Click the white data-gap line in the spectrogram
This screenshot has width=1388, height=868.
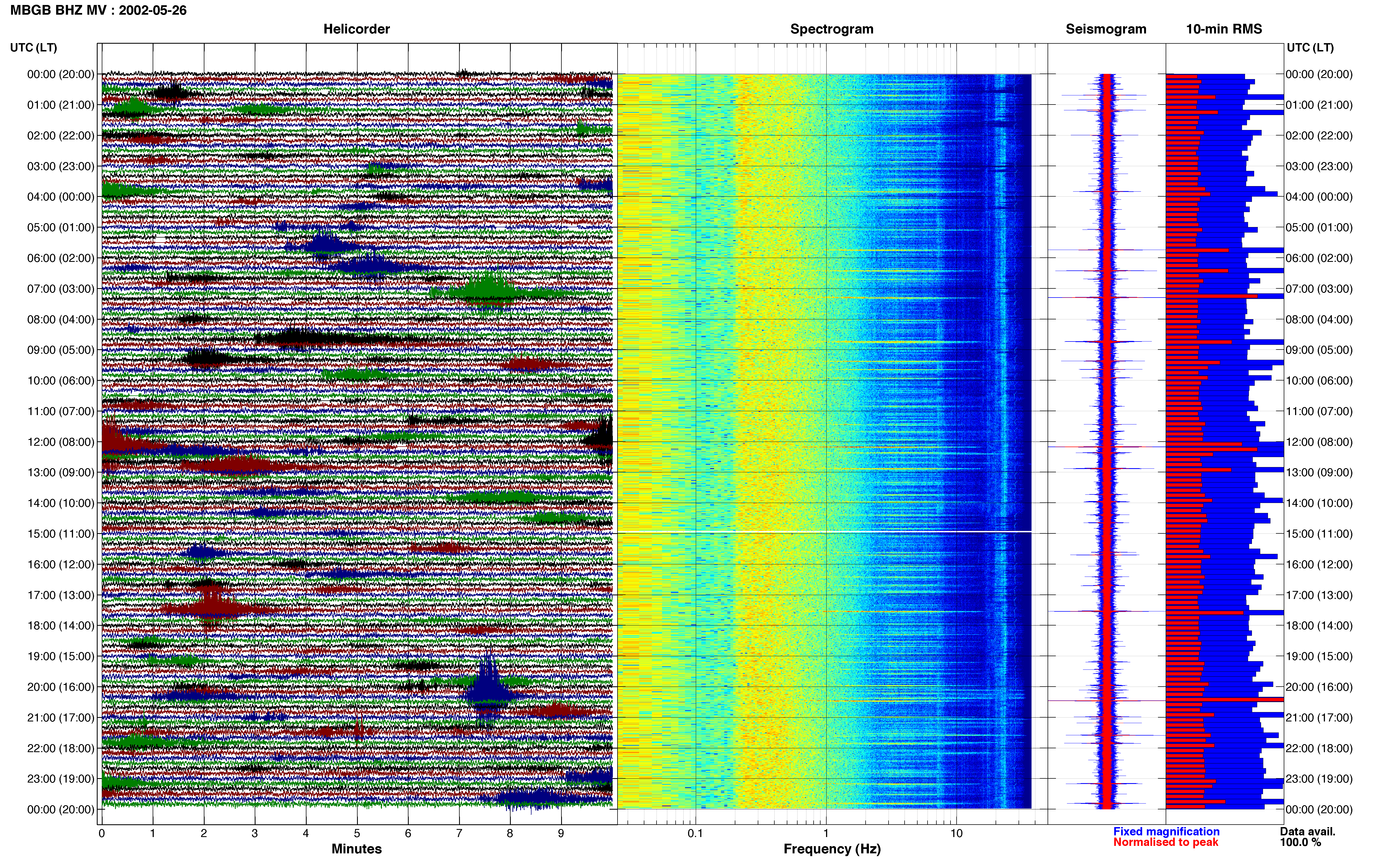[824, 531]
